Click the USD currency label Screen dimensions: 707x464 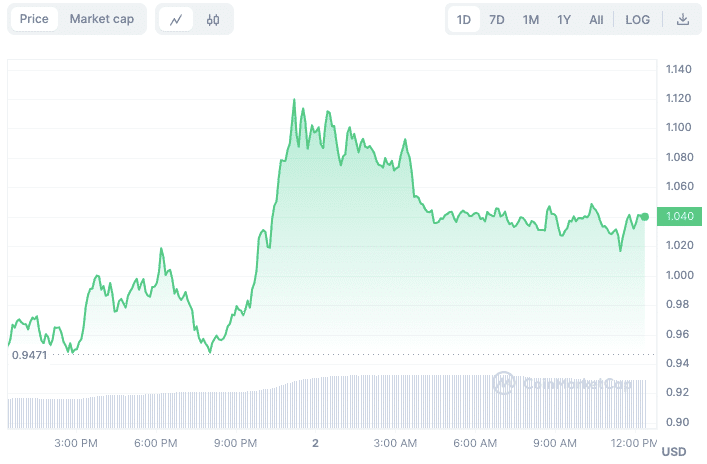point(674,452)
